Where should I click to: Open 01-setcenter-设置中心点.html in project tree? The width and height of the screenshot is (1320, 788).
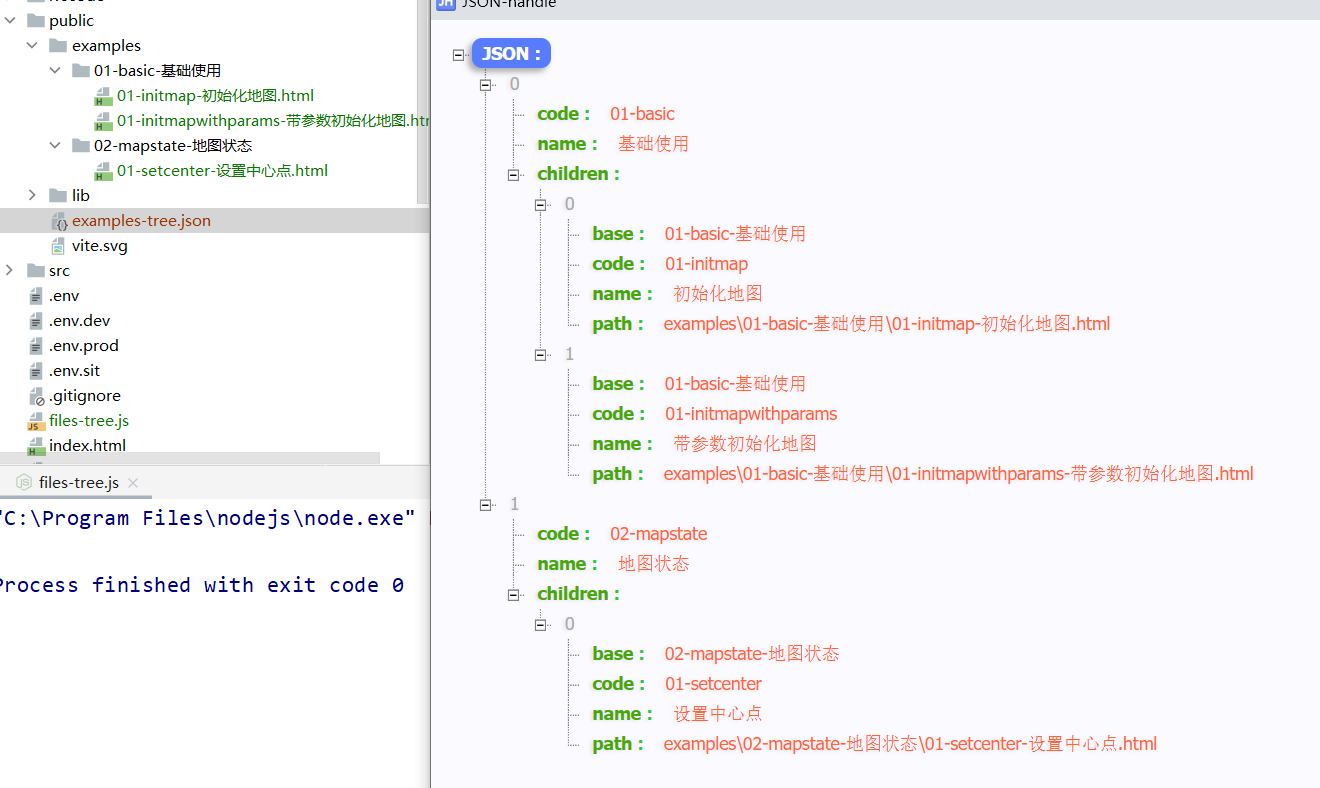222,170
